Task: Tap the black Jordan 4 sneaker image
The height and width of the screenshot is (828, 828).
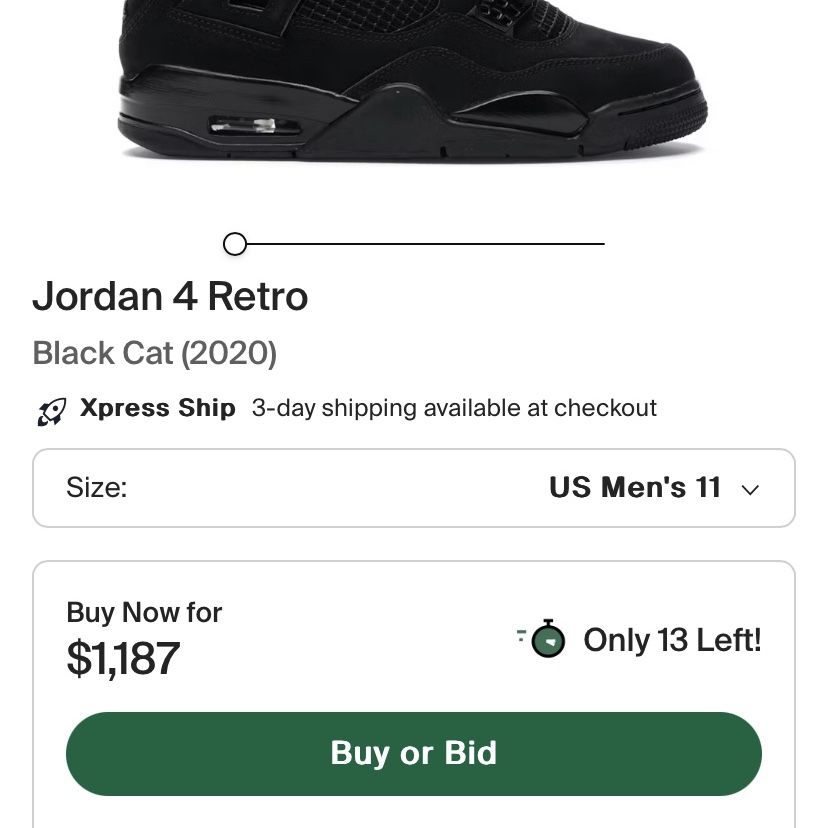Action: coord(412,80)
